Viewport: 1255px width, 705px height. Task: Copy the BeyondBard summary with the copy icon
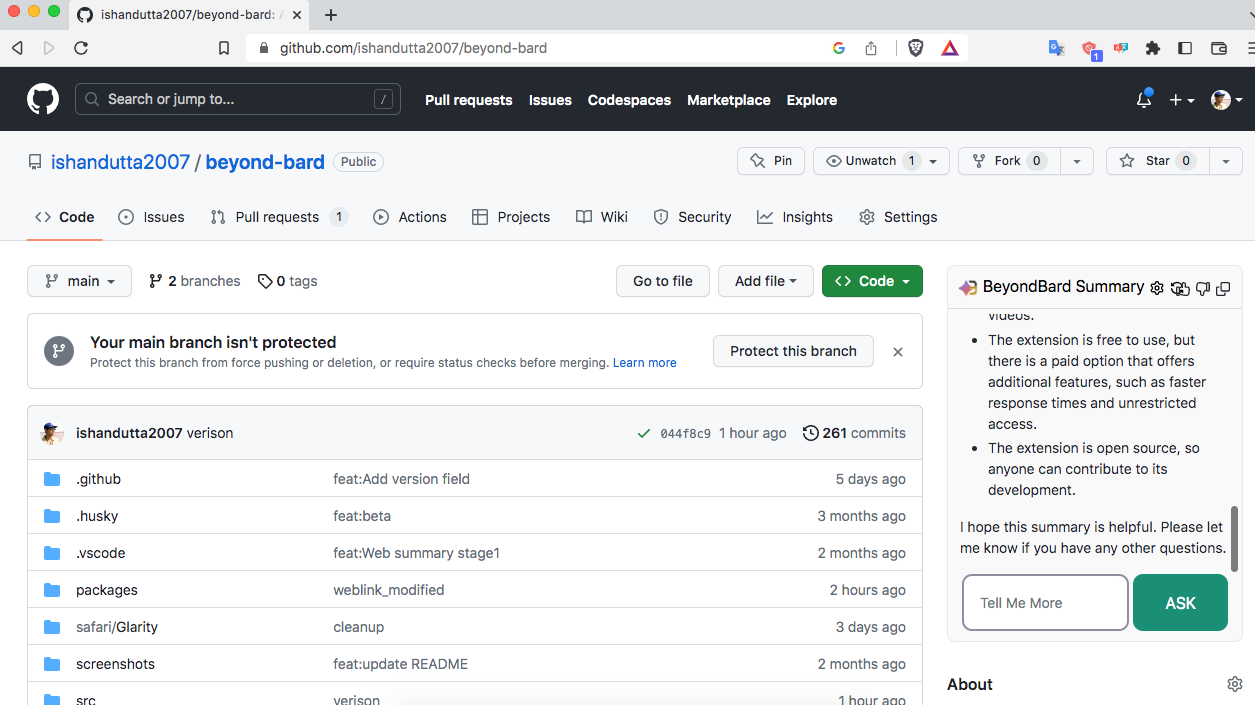pos(1223,288)
